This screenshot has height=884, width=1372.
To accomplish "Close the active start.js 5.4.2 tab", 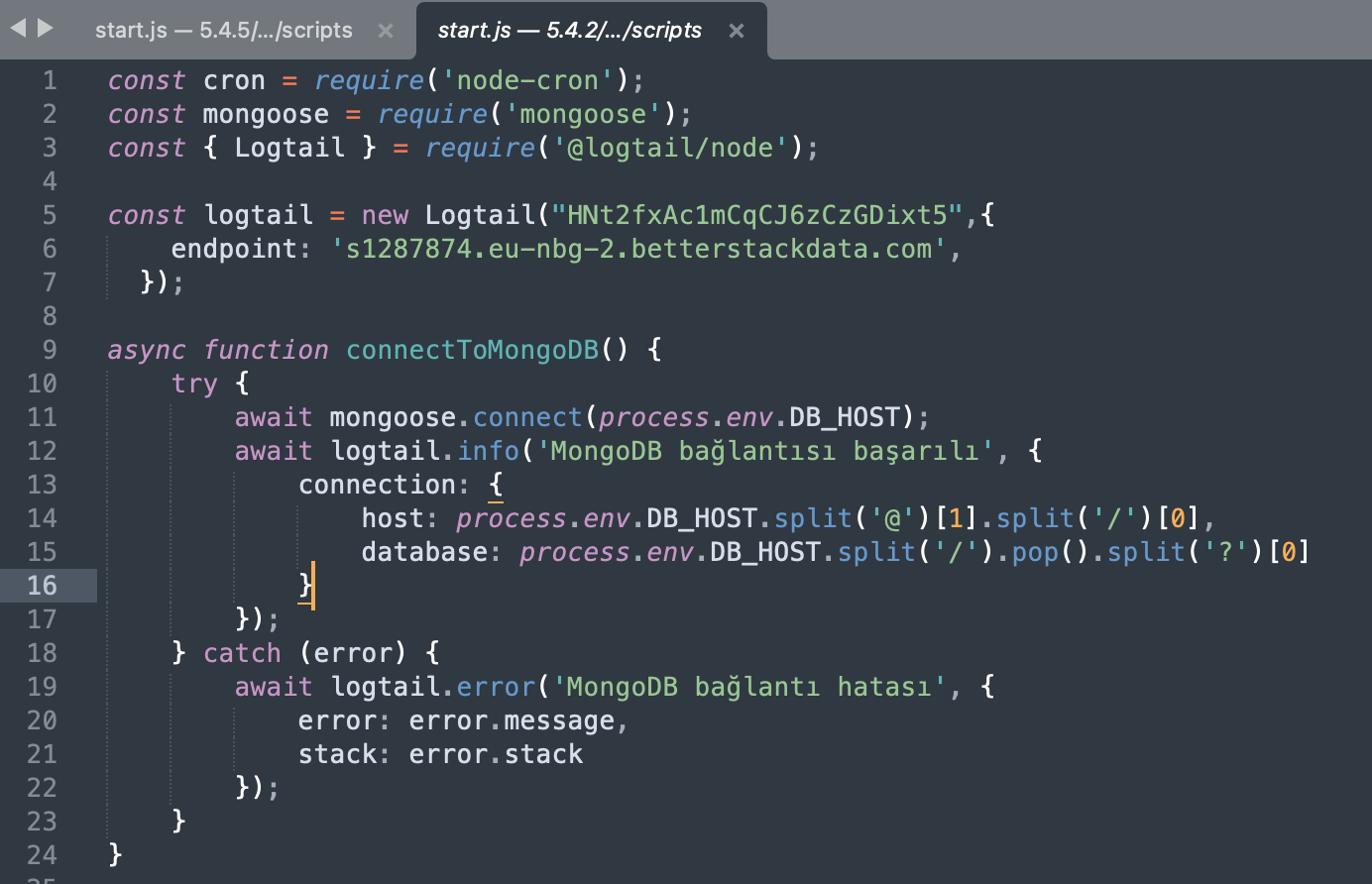I will 737,31.
